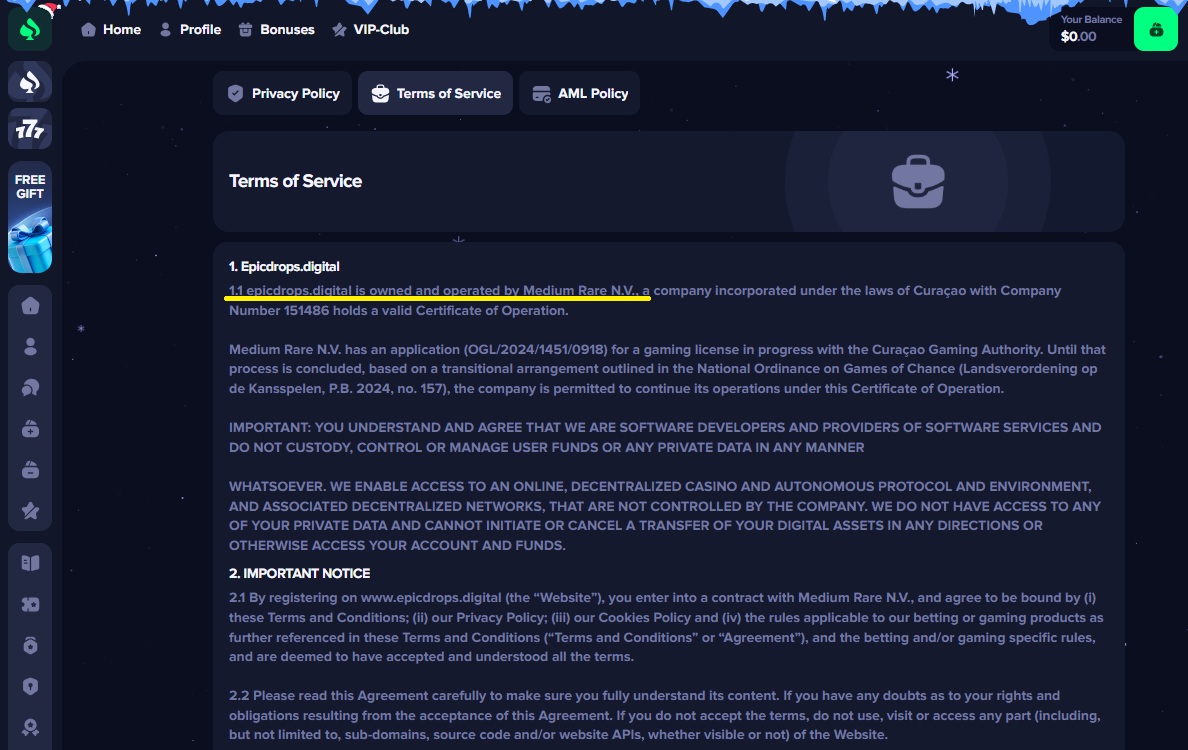Open the sidebar open-book icon

click(x=30, y=563)
